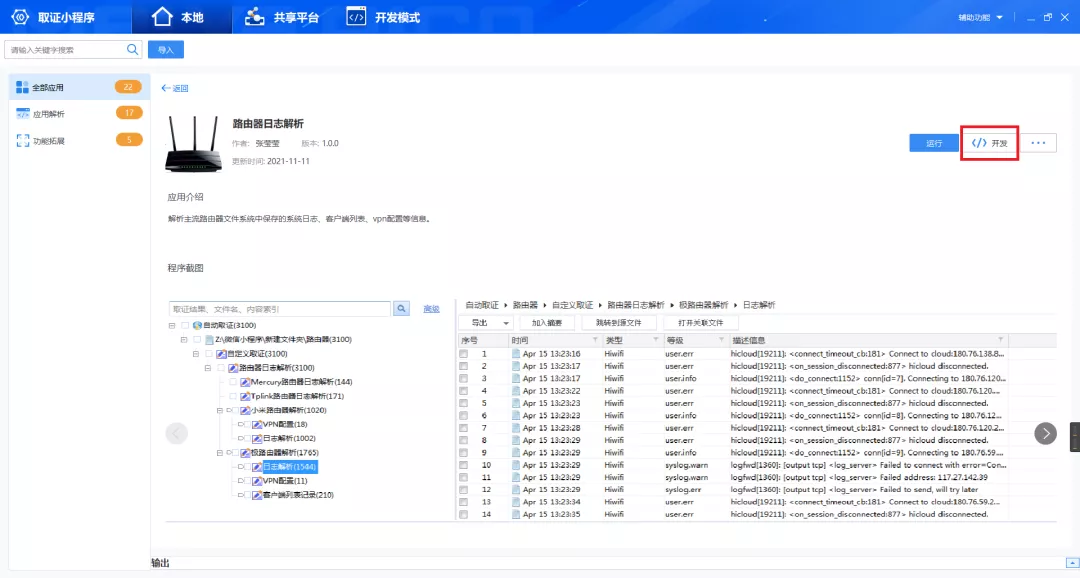Image resolution: width=1080 pixels, height=578 pixels.
Task: Click in the keyword search input field
Action: click(x=65, y=50)
